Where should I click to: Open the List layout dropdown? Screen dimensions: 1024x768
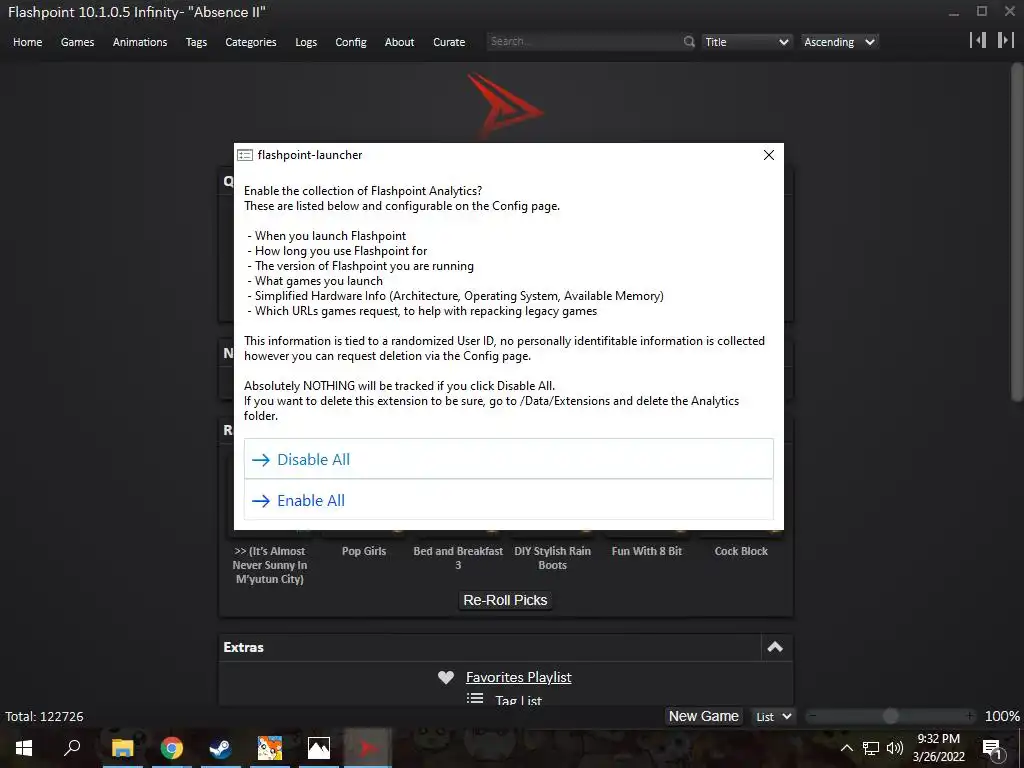(x=773, y=716)
